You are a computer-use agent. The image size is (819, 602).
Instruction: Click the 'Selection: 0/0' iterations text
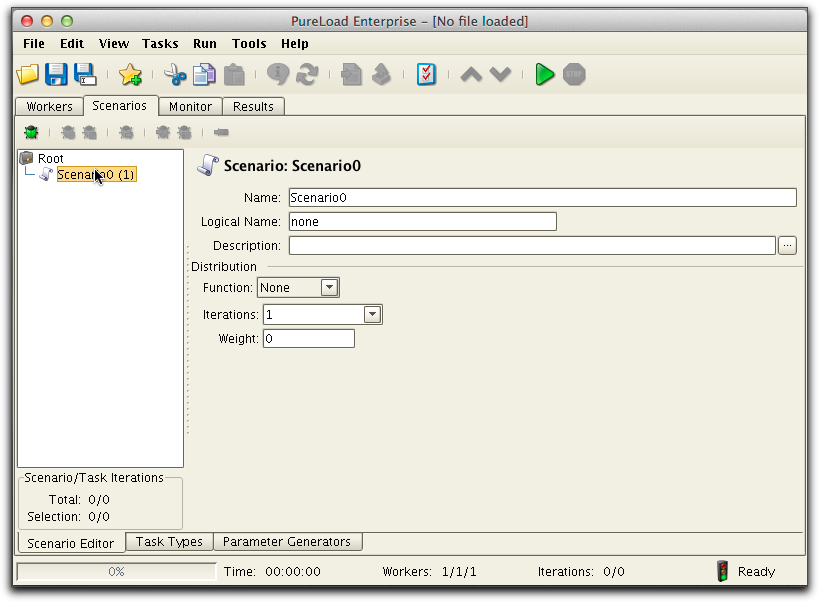[x=68, y=516]
